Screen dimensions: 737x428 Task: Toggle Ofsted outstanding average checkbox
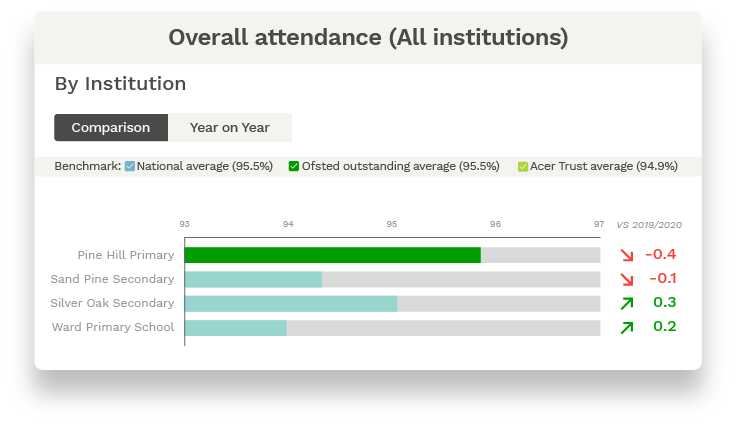[295, 166]
